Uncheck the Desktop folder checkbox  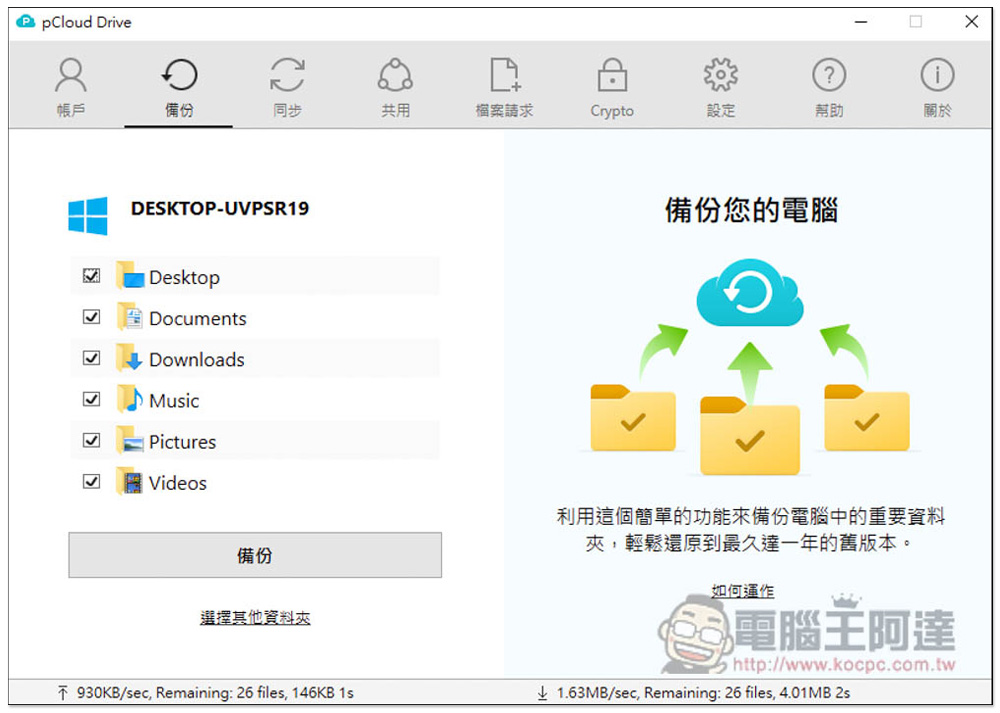click(x=92, y=276)
